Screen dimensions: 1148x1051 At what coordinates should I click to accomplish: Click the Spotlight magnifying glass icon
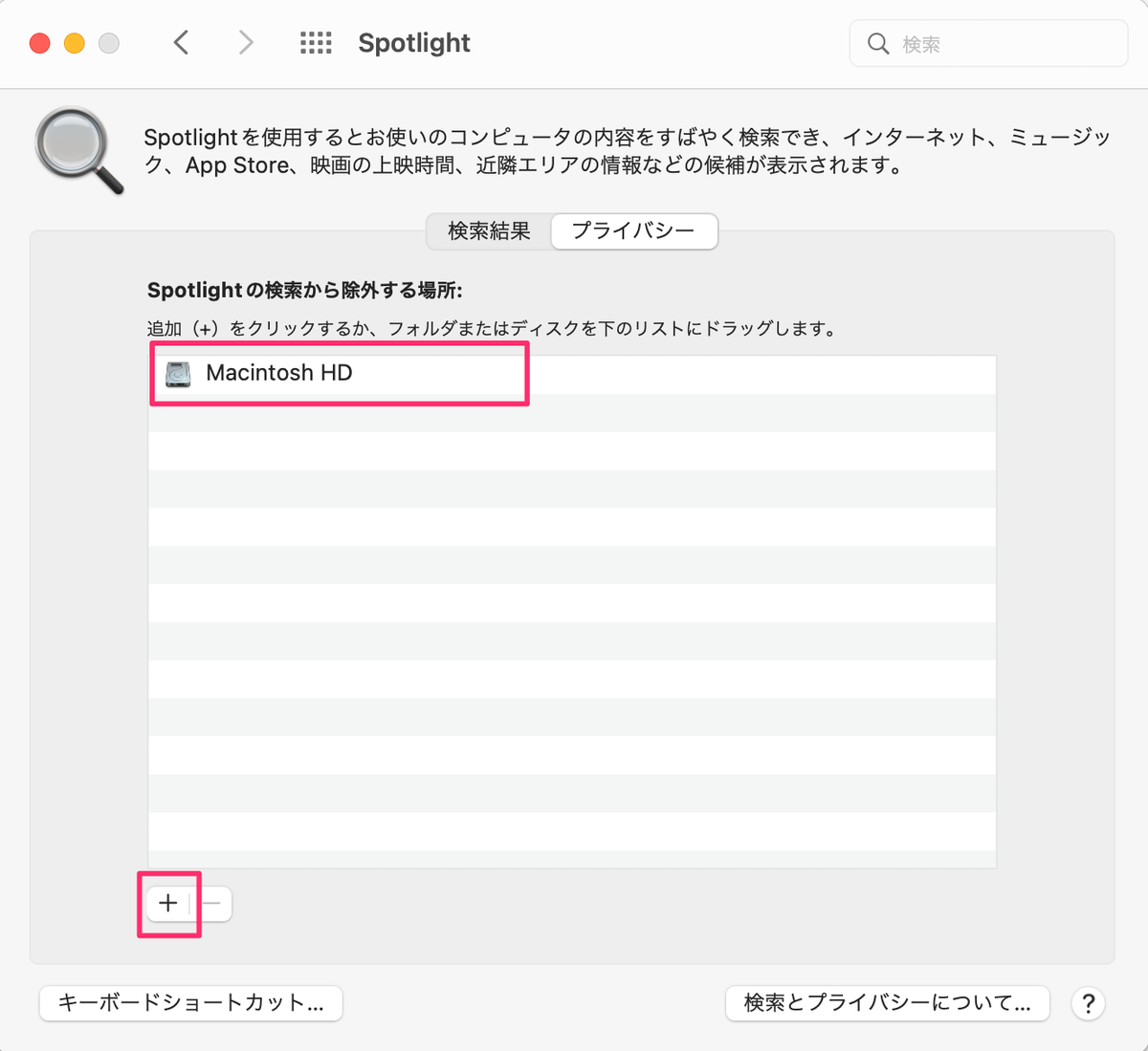(79, 151)
